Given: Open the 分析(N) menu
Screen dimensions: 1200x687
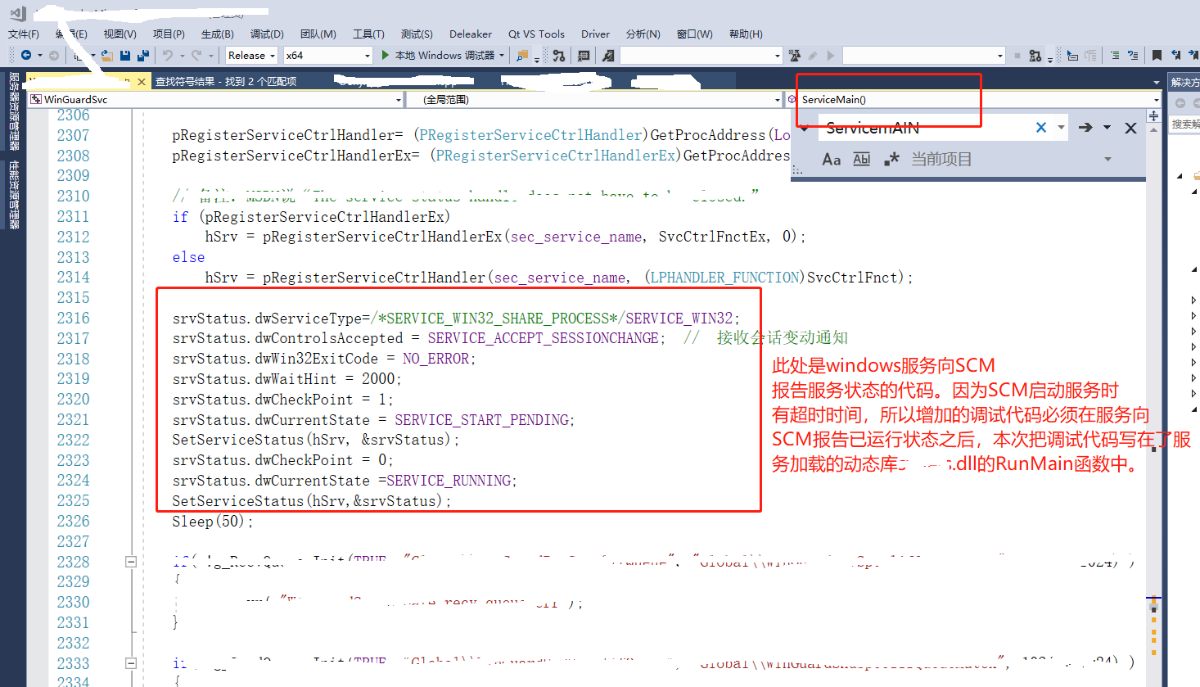Looking at the screenshot, I should (x=643, y=34).
